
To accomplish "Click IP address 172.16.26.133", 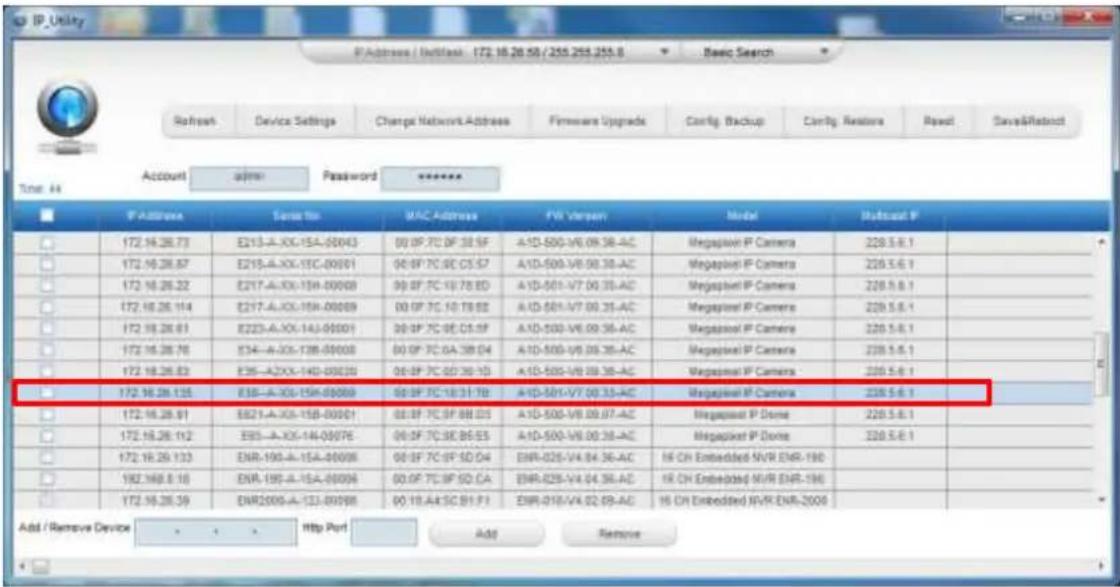I will (x=155, y=457).
